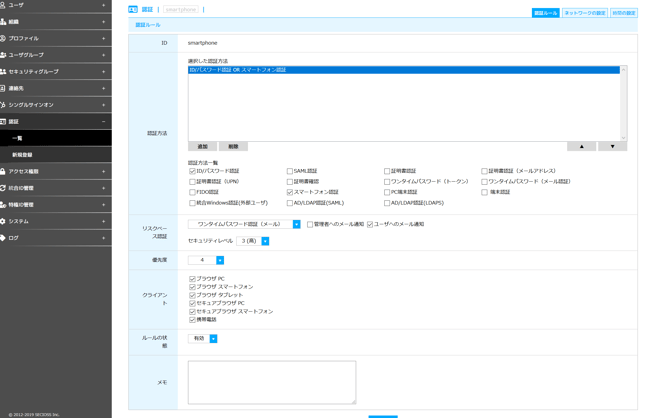Image resolution: width=652 pixels, height=418 pixels.
Task: Click the プロファイル icon in the sidebar
Action: pos(3,38)
